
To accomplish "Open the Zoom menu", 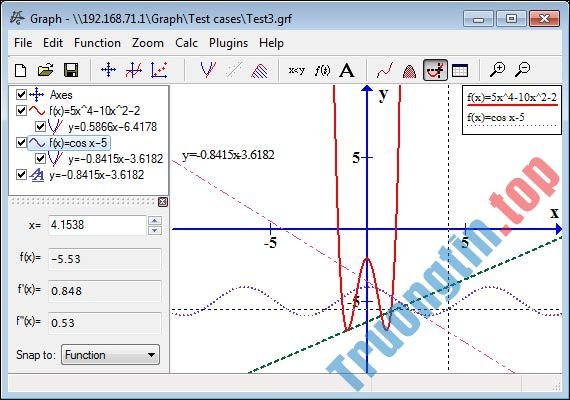I will coord(148,43).
